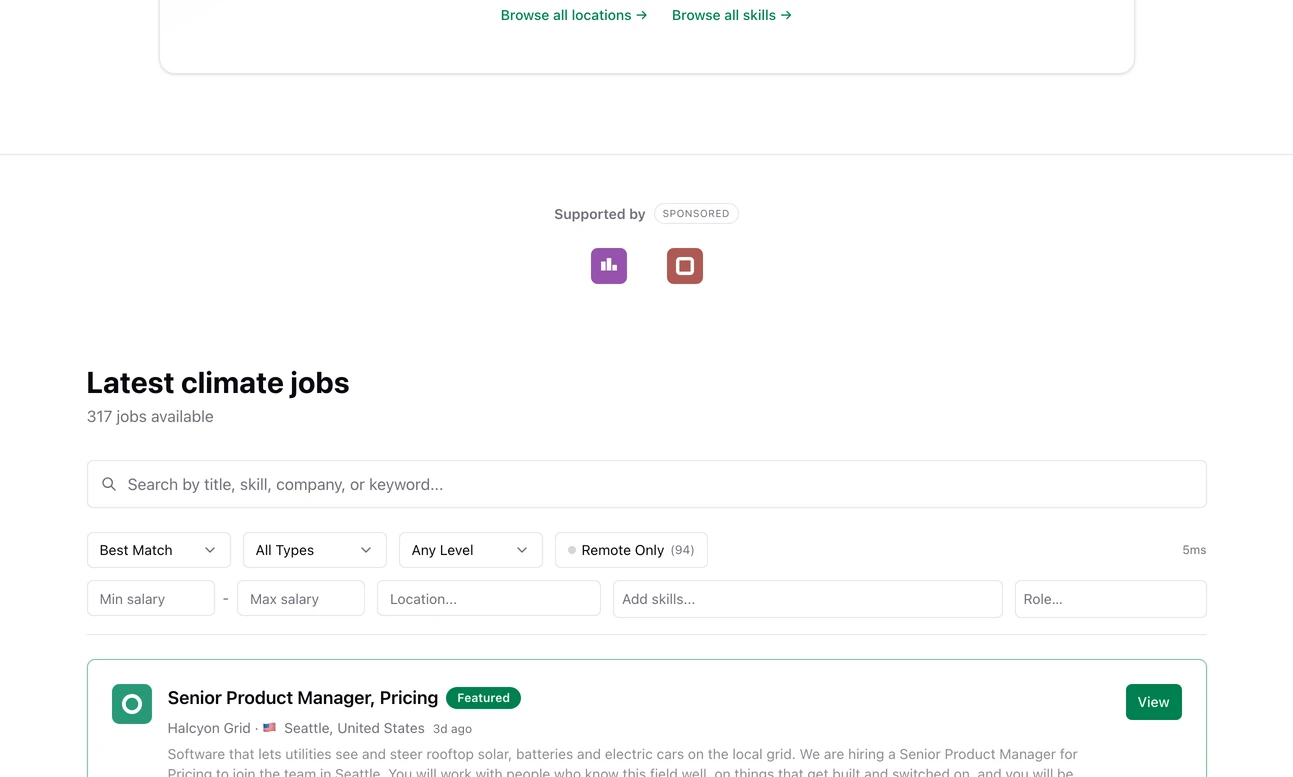Open the Best Match sort dropdown
This screenshot has width=1293, height=777.
(159, 550)
